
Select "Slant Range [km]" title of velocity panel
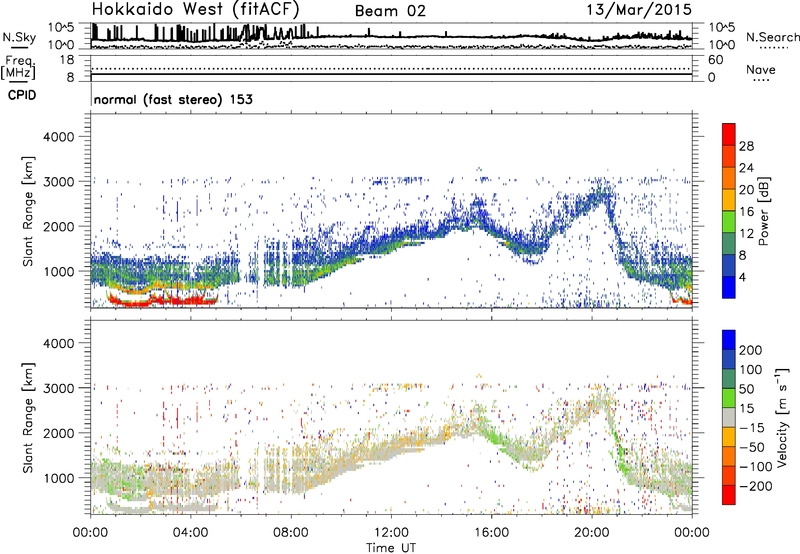point(28,417)
